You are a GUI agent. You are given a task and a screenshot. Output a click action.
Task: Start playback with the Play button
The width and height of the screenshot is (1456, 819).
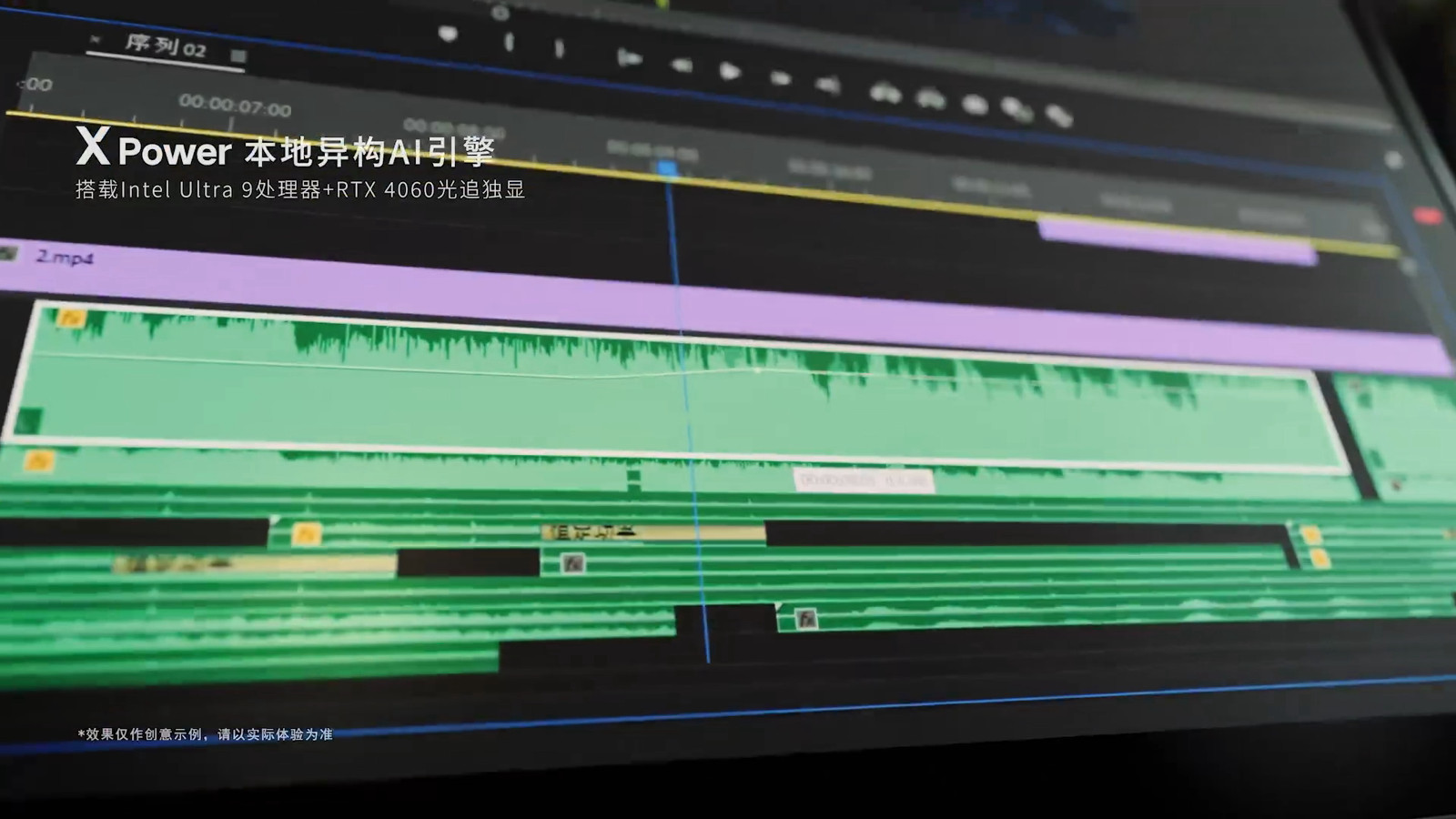click(729, 71)
